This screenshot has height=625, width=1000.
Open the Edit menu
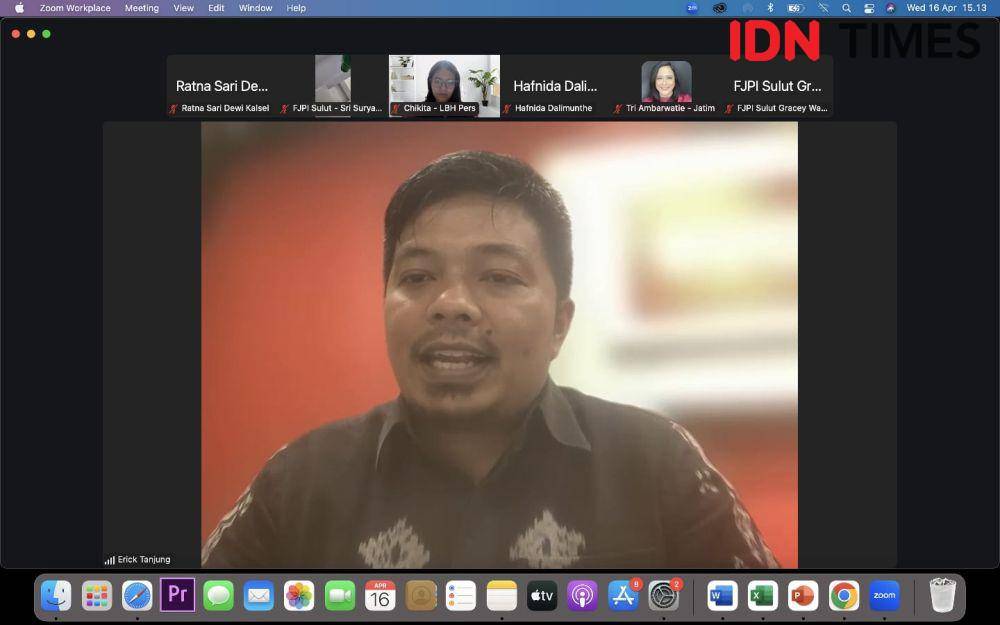click(x=216, y=8)
